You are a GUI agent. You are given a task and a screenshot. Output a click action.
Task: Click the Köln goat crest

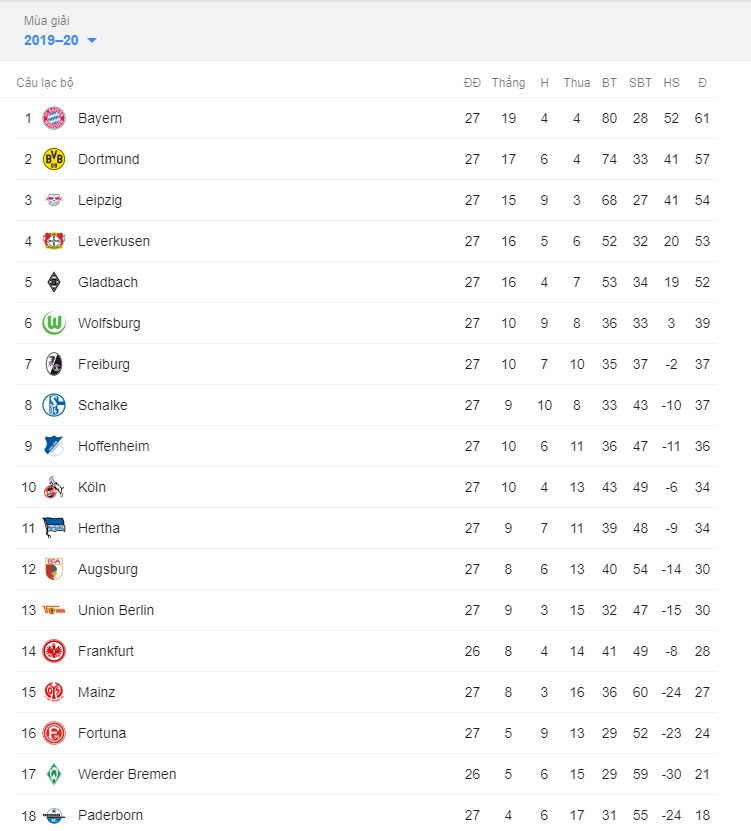coord(54,487)
